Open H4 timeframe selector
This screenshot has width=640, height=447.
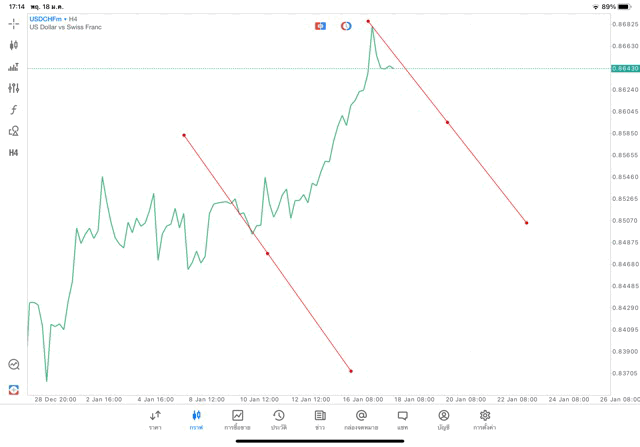[14, 153]
